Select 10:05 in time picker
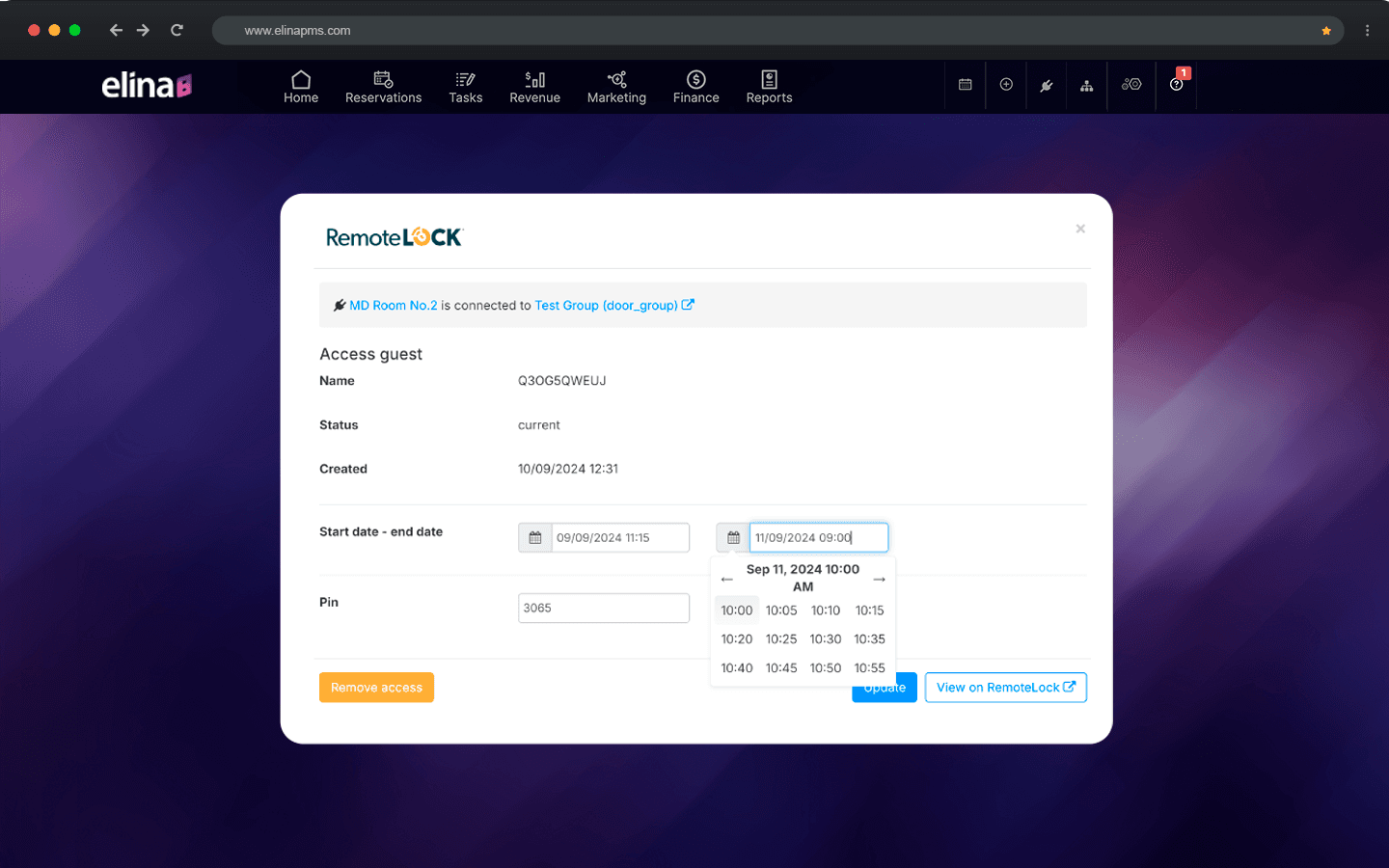Image resolution: width=1389 pixels, height=868 pixels. [x=781, y=610]
